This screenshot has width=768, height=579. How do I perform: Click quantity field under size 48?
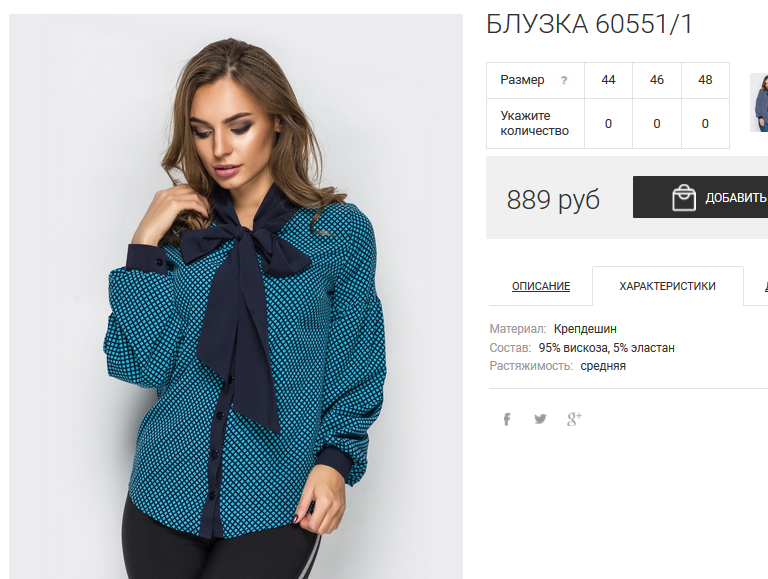(x=705, y=123)
